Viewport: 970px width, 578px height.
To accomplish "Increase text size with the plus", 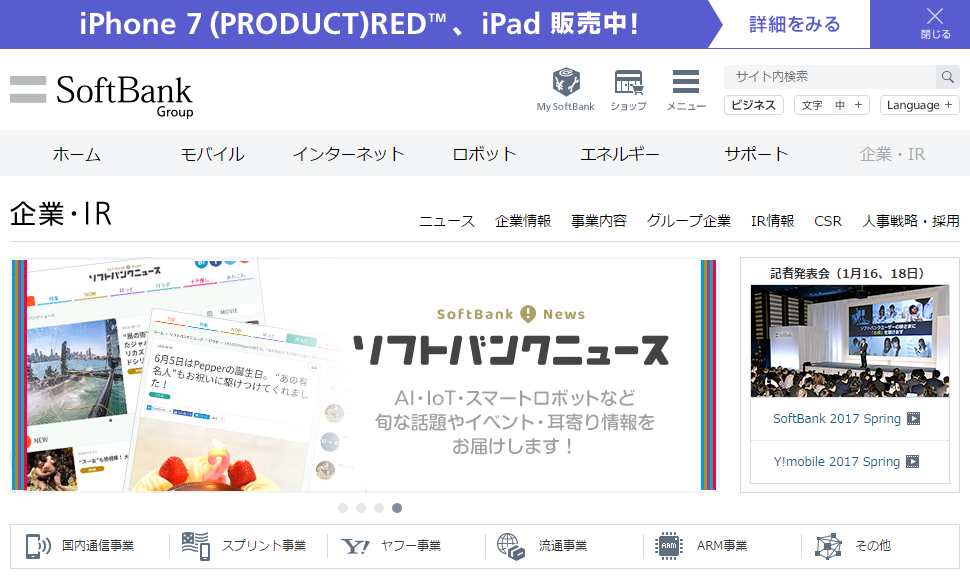I will 859,105.
